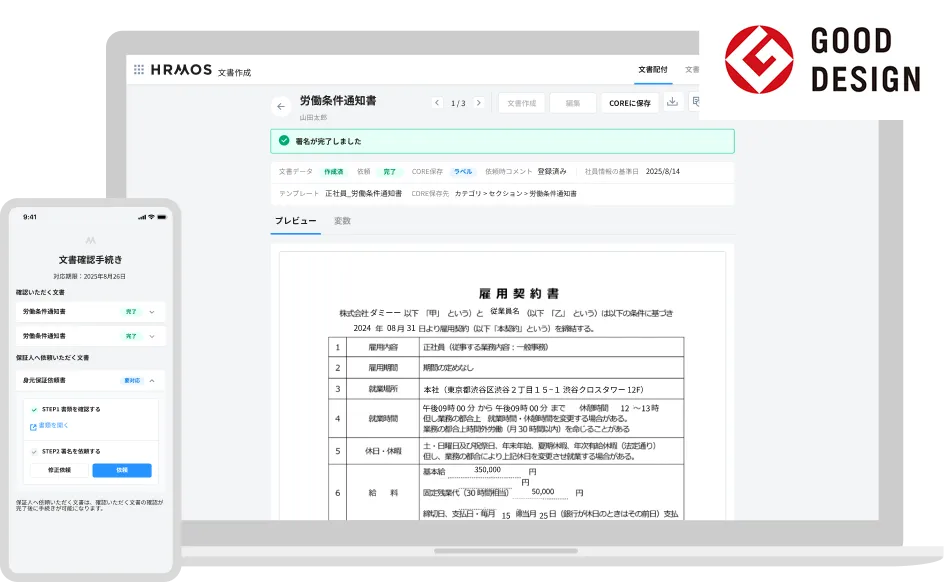The width and height of the screenshot is (946, 582).
Task: Open the 書類を開く link
Action: (52, 426)
